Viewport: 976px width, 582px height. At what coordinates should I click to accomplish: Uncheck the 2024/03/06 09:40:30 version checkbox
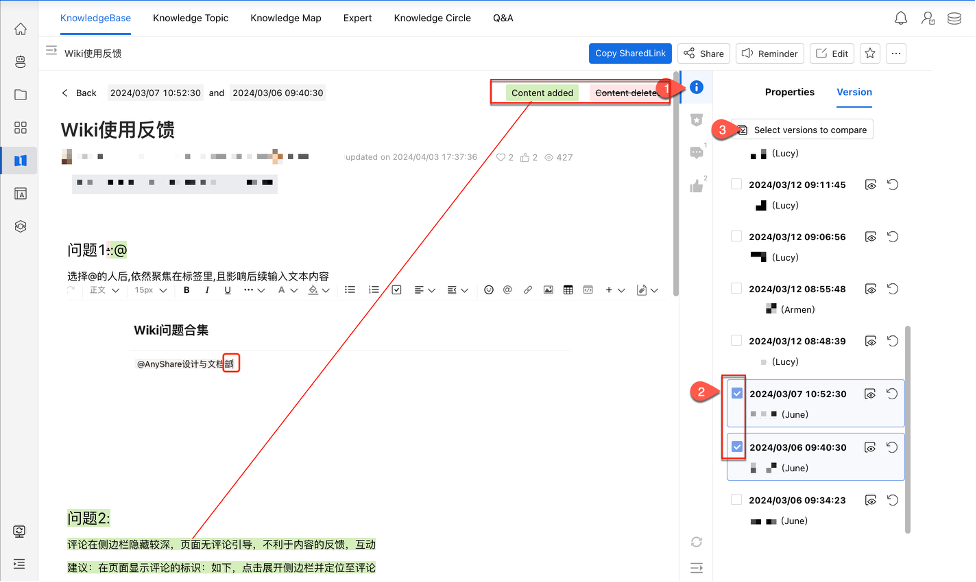coord(737,447)
